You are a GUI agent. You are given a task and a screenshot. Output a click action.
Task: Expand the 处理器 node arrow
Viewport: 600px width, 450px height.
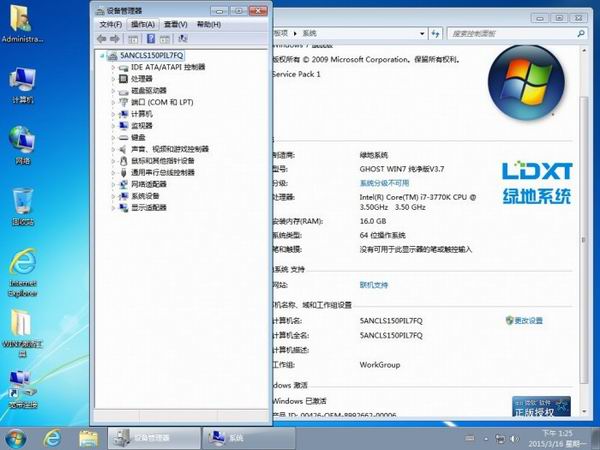tap(113, 79)
